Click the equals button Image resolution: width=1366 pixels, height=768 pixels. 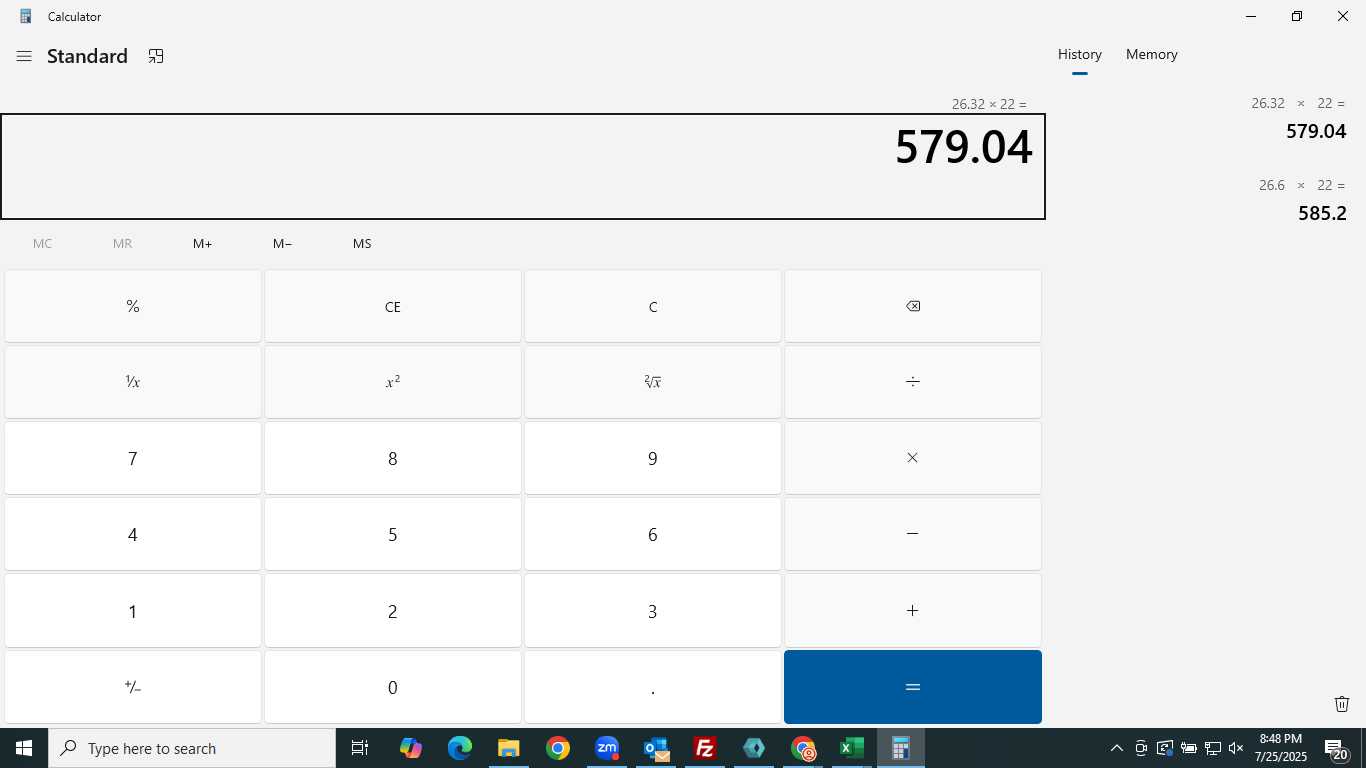tap(913, 687)
